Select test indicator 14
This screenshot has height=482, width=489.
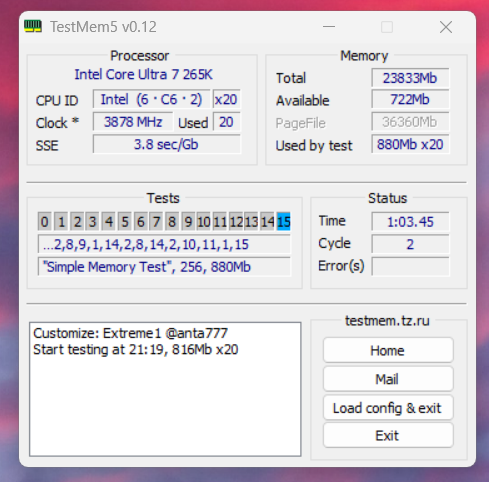point(268,222)
